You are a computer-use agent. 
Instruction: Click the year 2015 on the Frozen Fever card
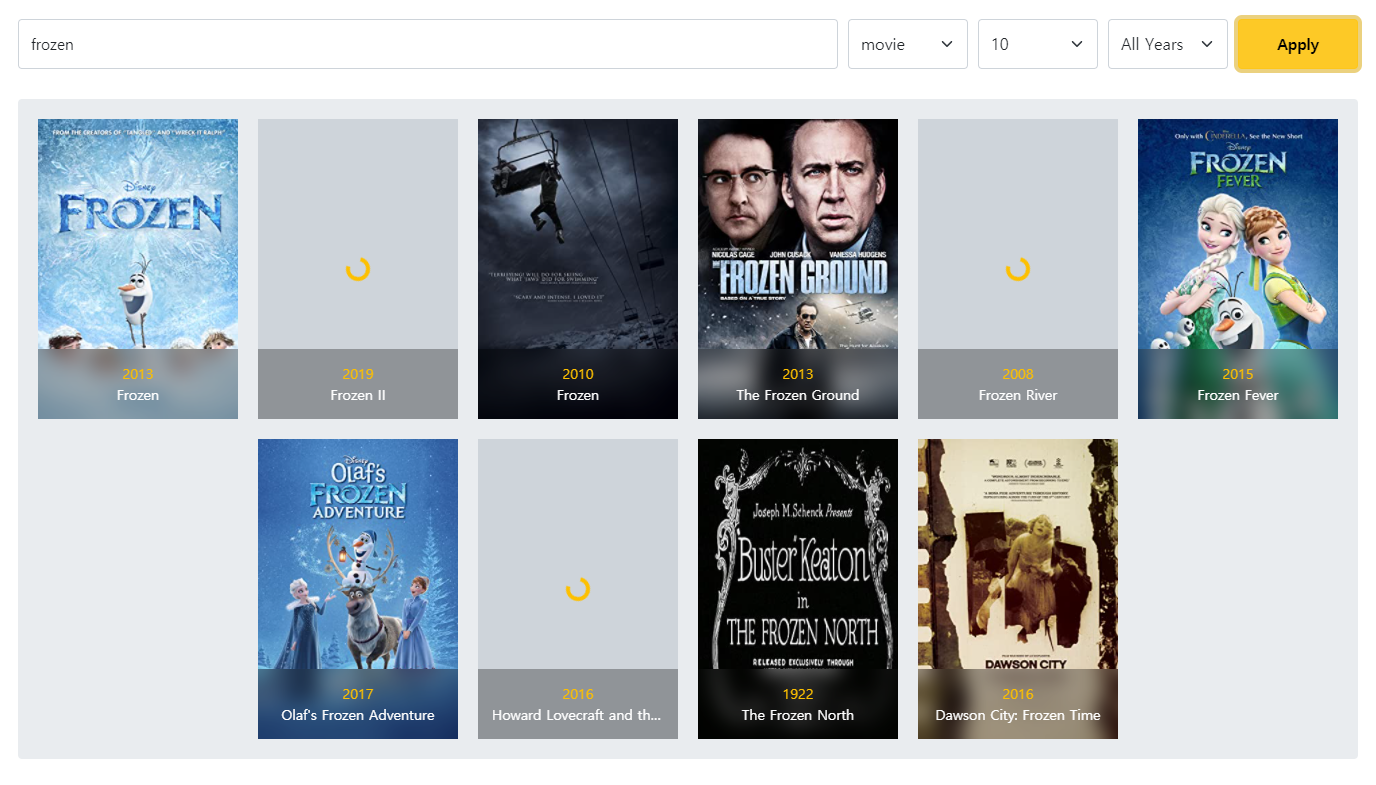click(1238, 374)
